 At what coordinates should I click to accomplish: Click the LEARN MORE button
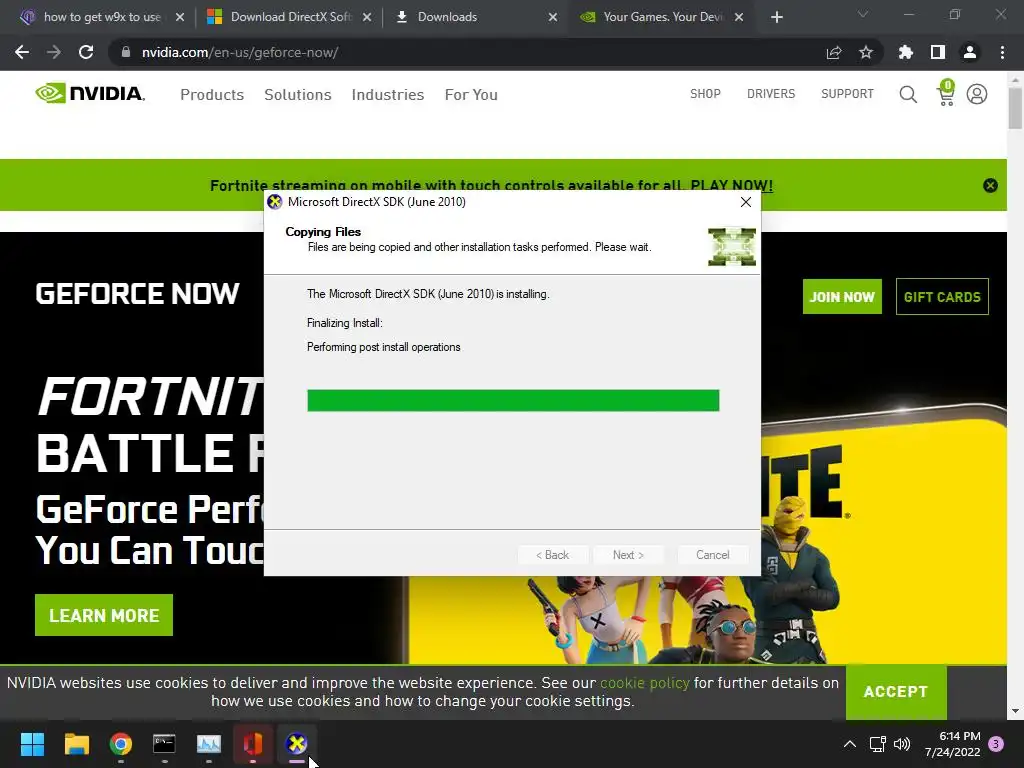coord(104,615)
